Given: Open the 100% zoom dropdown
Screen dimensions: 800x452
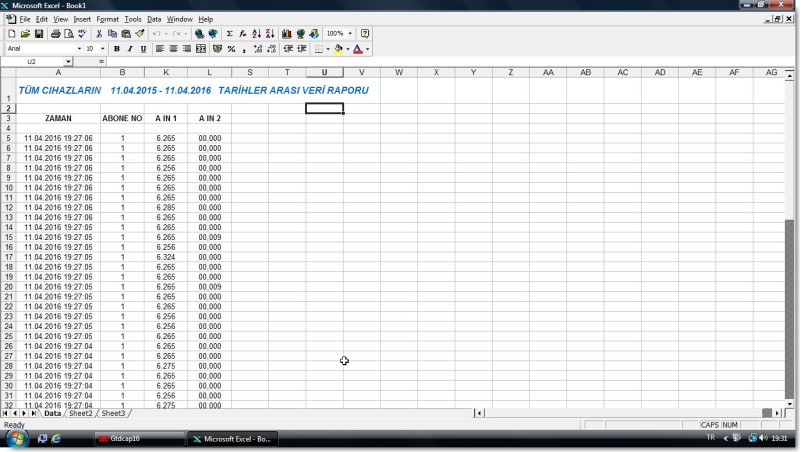Looking at the screenshot, I should (x=350, y=34).
